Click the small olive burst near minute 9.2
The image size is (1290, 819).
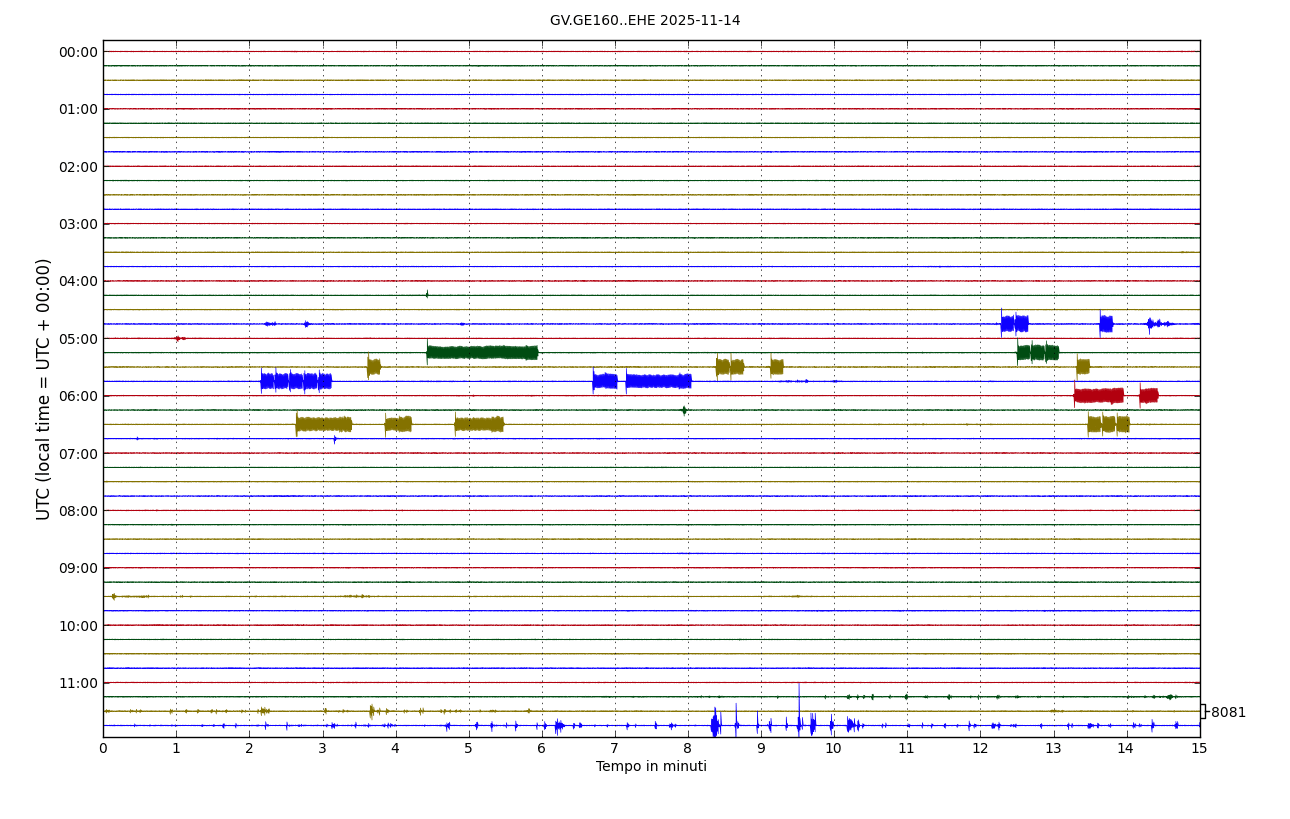[776, 367]
